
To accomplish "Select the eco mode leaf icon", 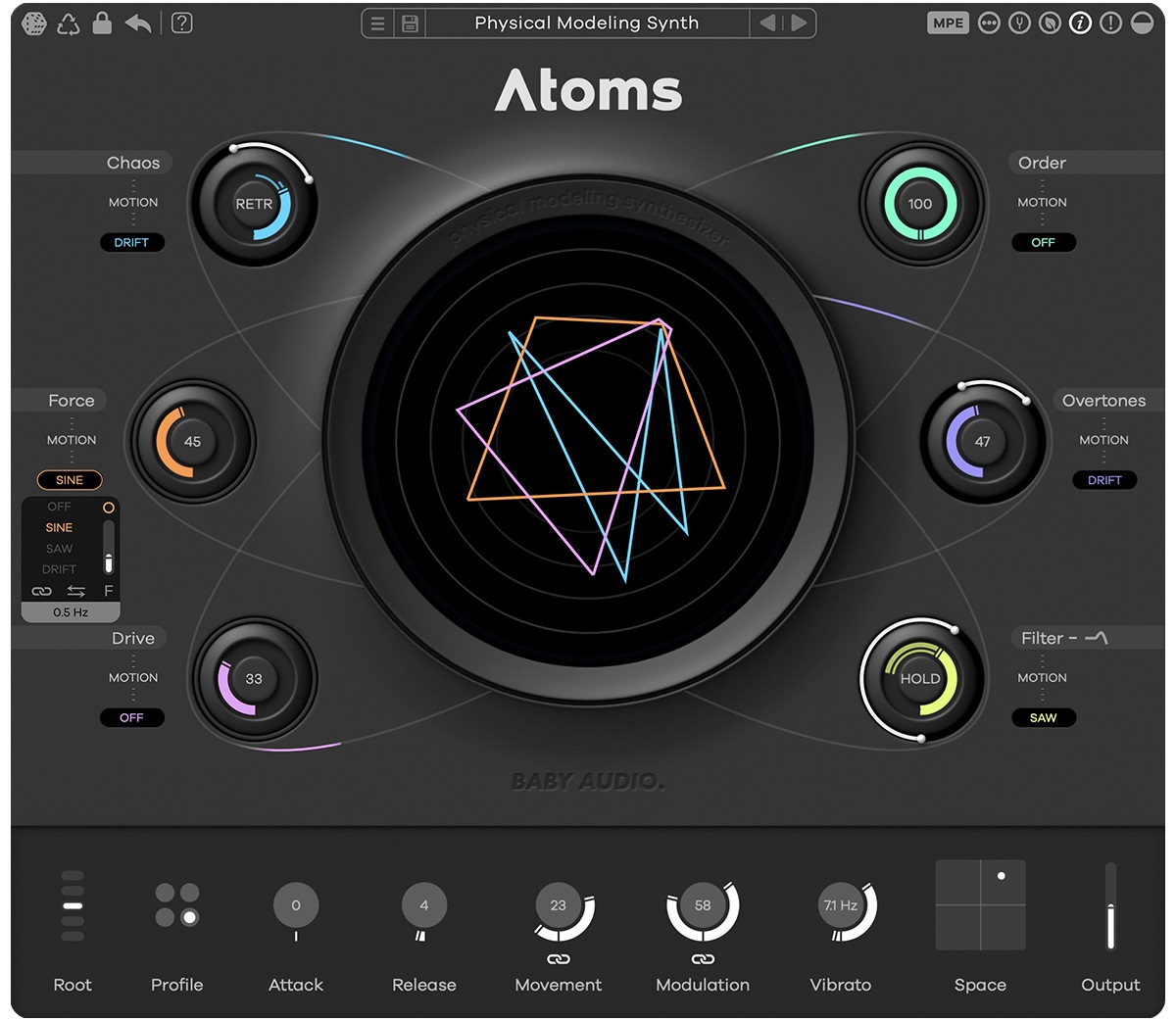I will coord(1050,23).
